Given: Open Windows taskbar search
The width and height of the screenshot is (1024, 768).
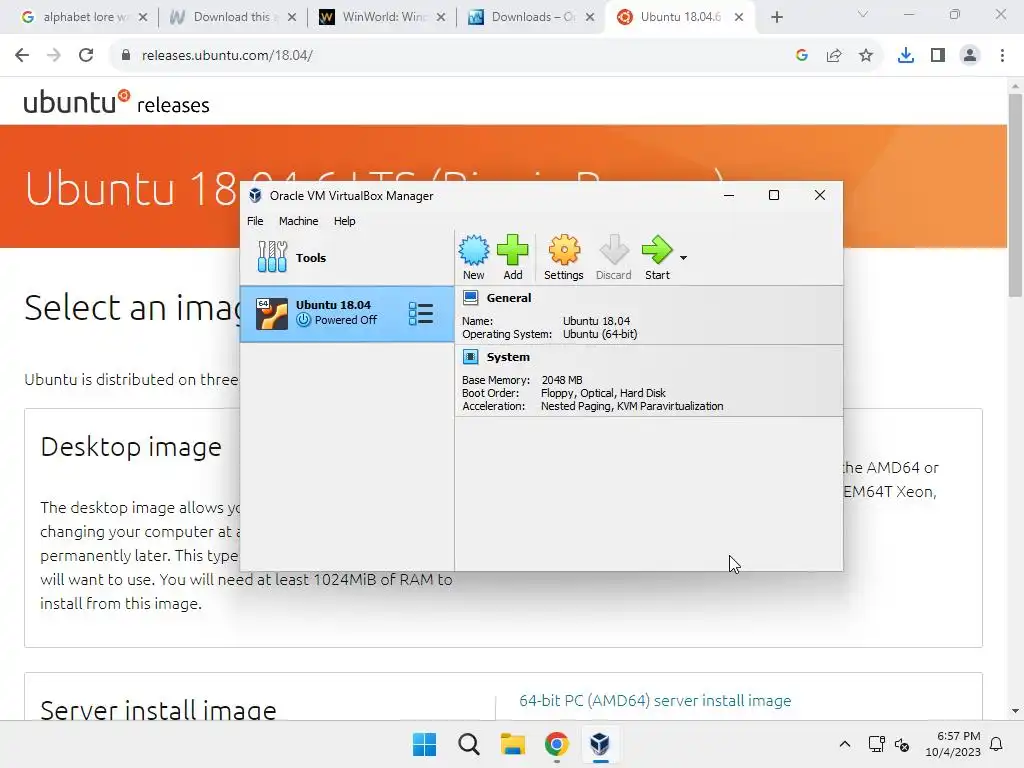Looking at the screenshot, I should [x=468, y=744].
